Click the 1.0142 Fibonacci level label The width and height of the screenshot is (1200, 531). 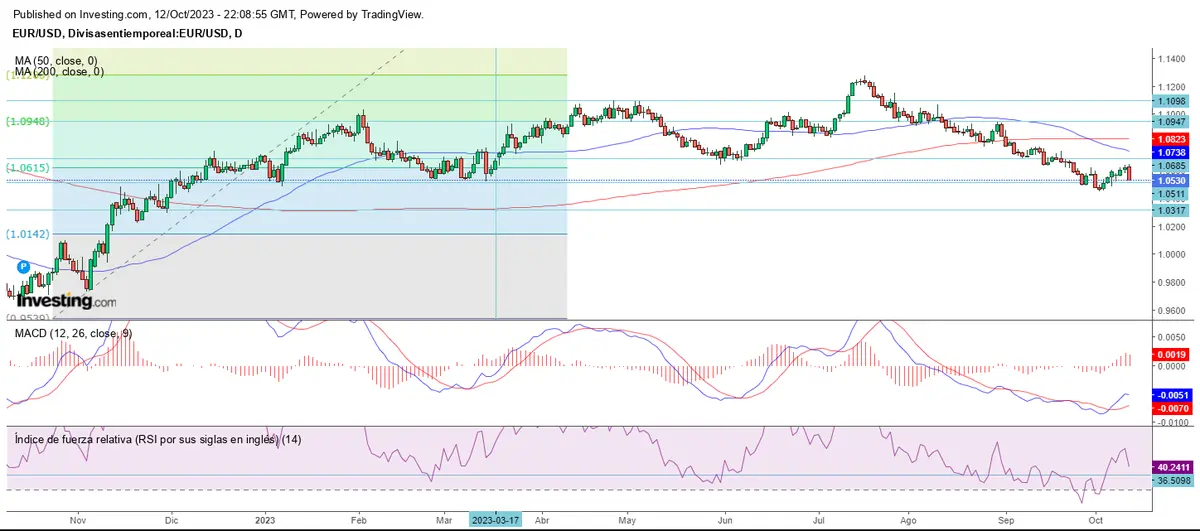[28, 234]
